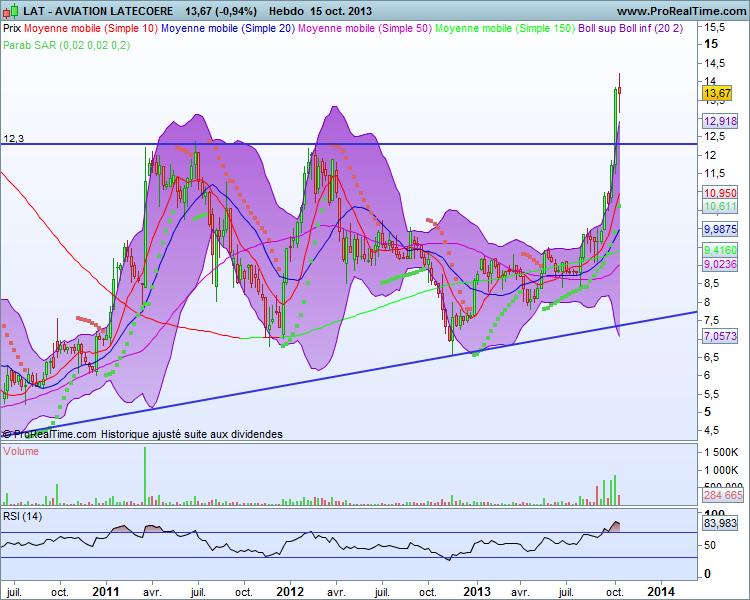Image resolution: width=750 pixels, height=600 pixels.
Task: Click the '15' price axis label
Action: tap(711, 44)
